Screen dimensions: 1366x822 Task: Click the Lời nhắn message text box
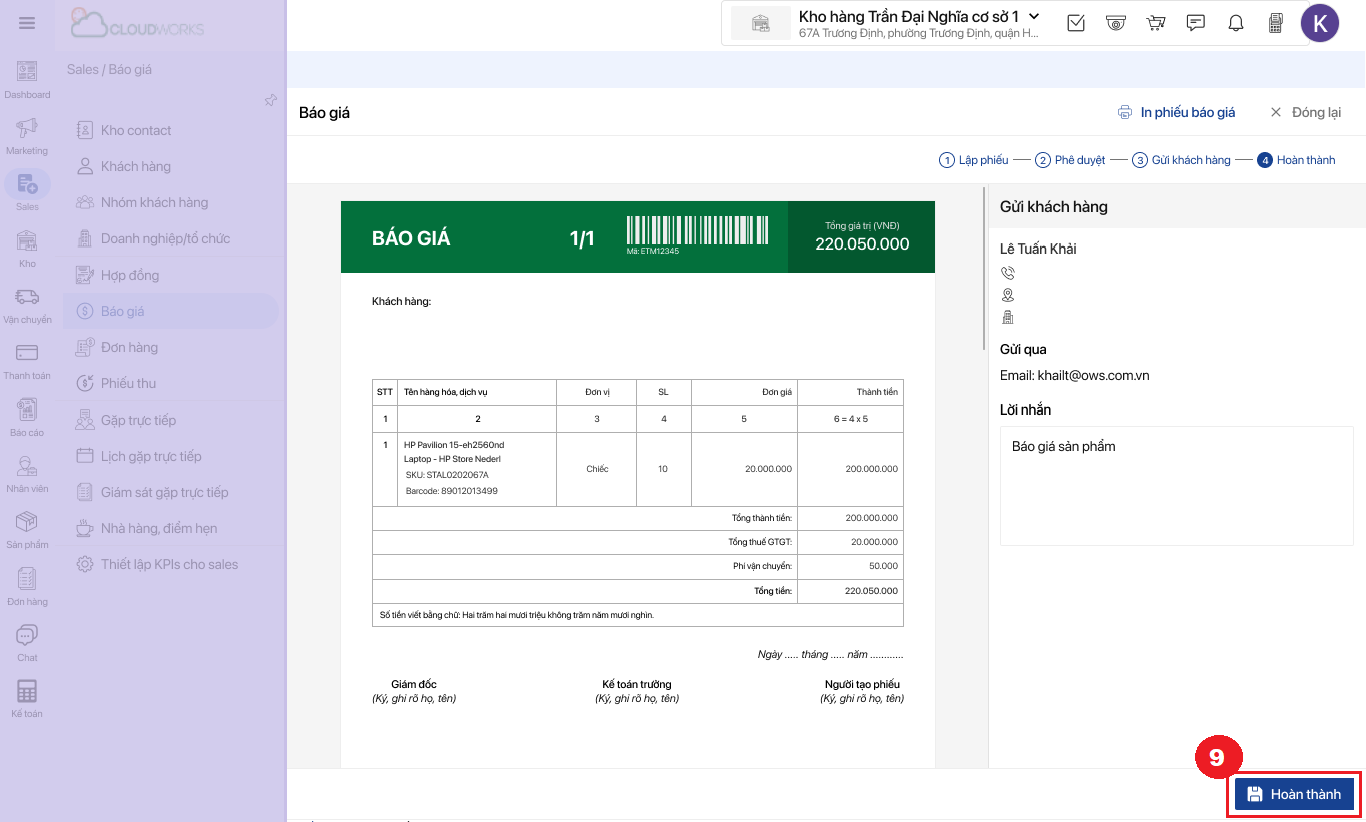(x=1176, y=486)
